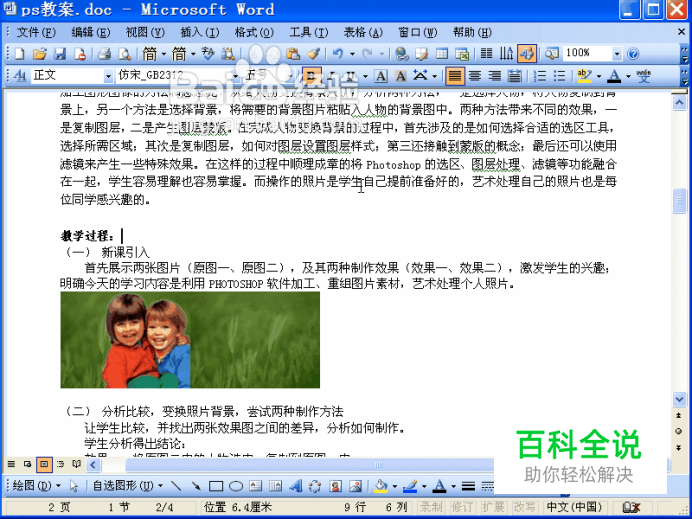Toggle 修订 track changes in status bar
The height and width of the screenshot is (519, 692).
point(461,507)
